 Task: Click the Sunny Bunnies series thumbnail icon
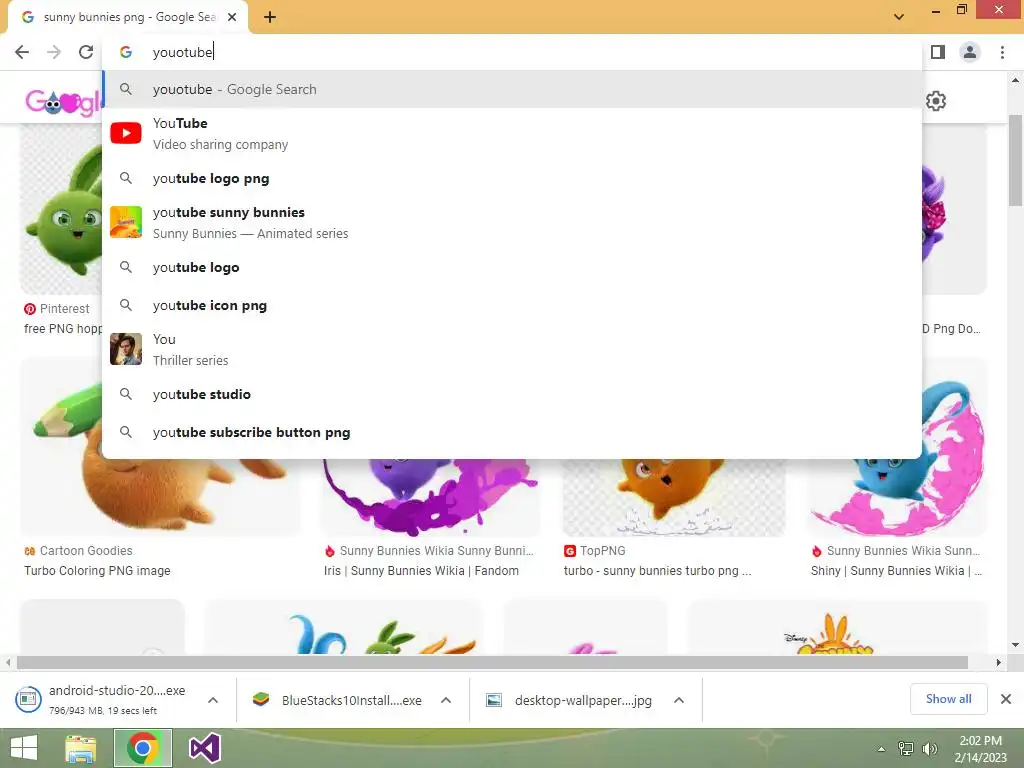[126, 222]
